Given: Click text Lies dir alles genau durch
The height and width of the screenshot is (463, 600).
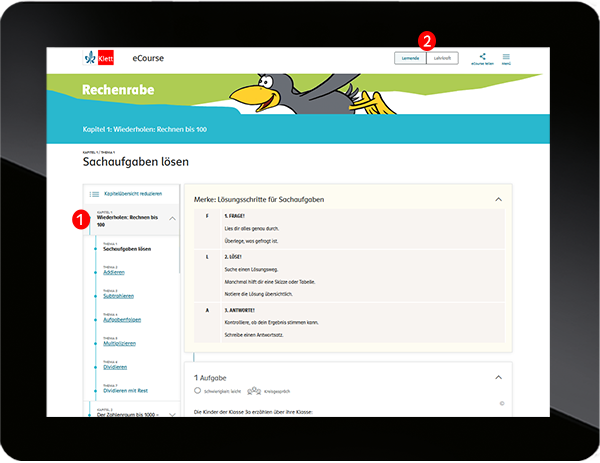Looking at the screenshot, I should click(x=252, y=229).
